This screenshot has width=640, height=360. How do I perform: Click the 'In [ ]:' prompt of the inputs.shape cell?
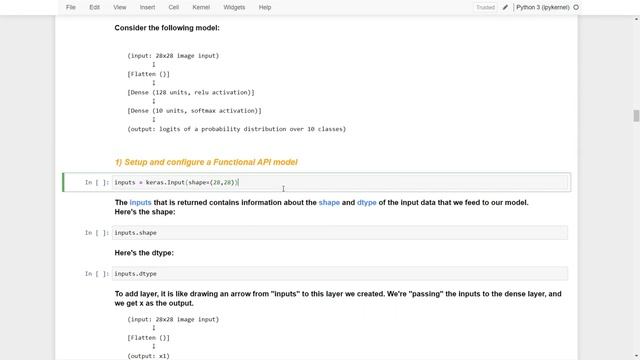(97, 233)
